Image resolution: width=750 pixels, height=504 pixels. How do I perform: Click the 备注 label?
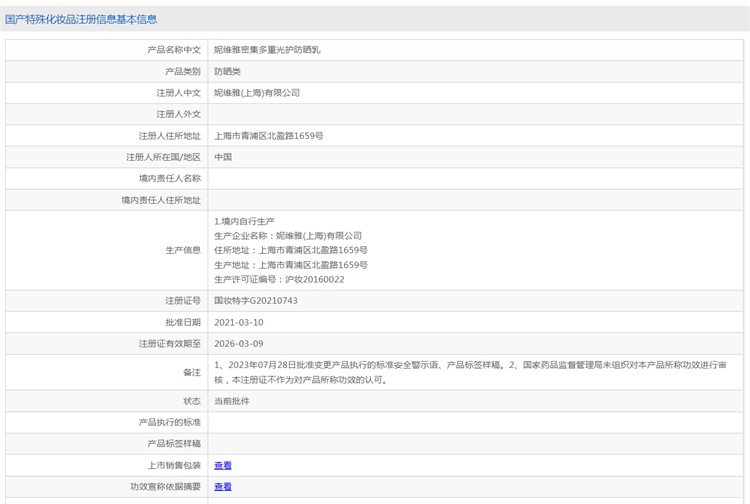(x=192, y=372)
